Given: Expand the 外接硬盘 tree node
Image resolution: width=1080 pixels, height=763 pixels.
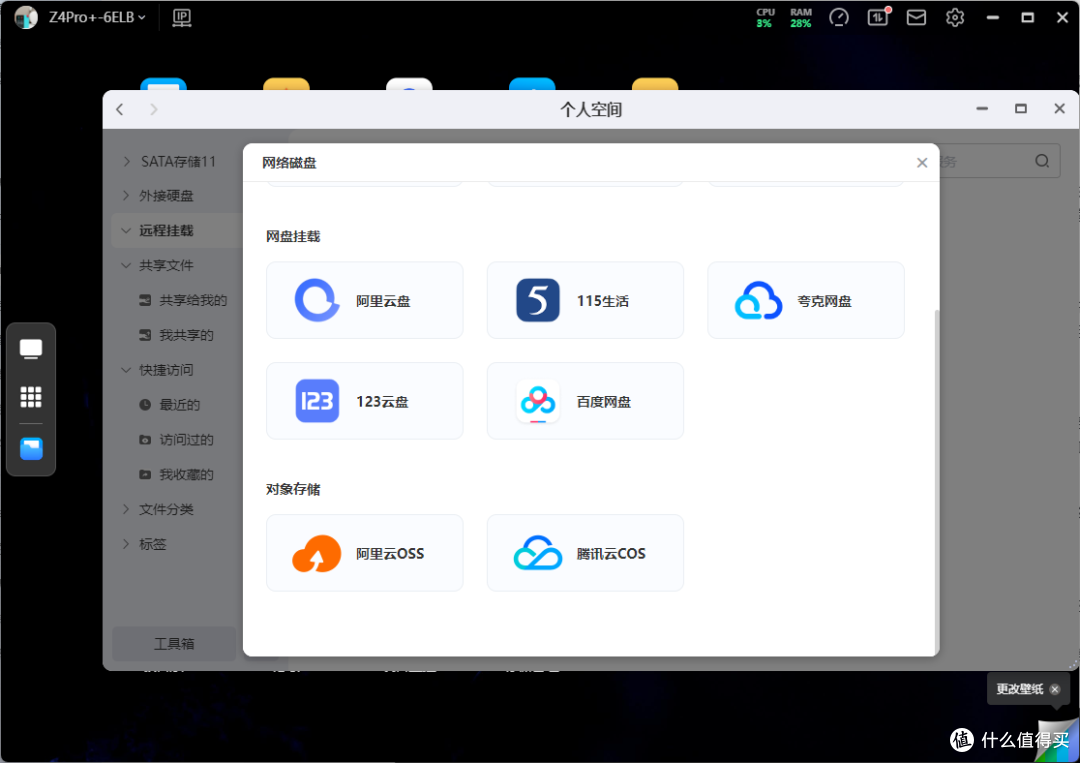Looking at the screenshot, I should (x=126, y=196).
